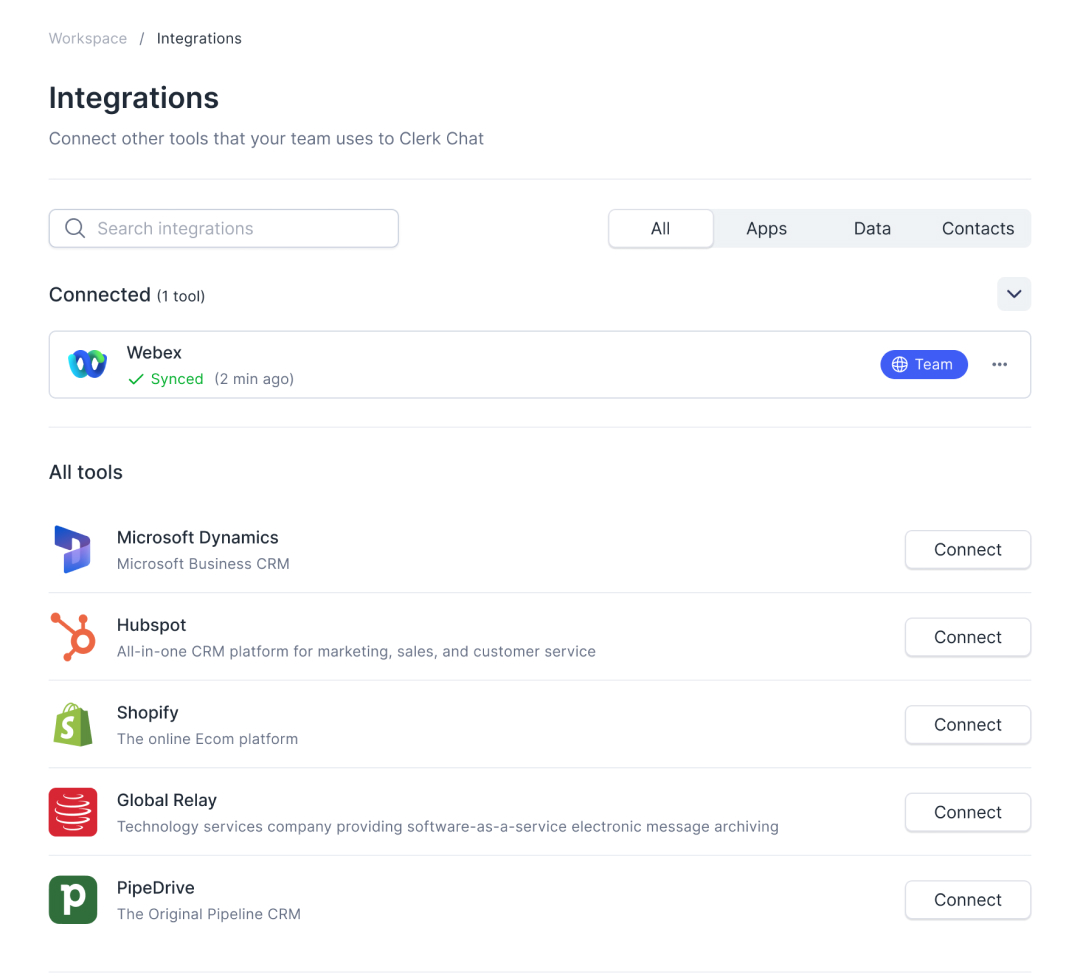Open the Webex three-dot options menu
This screenshot has height=976, width=1080.
click(999, 364)
